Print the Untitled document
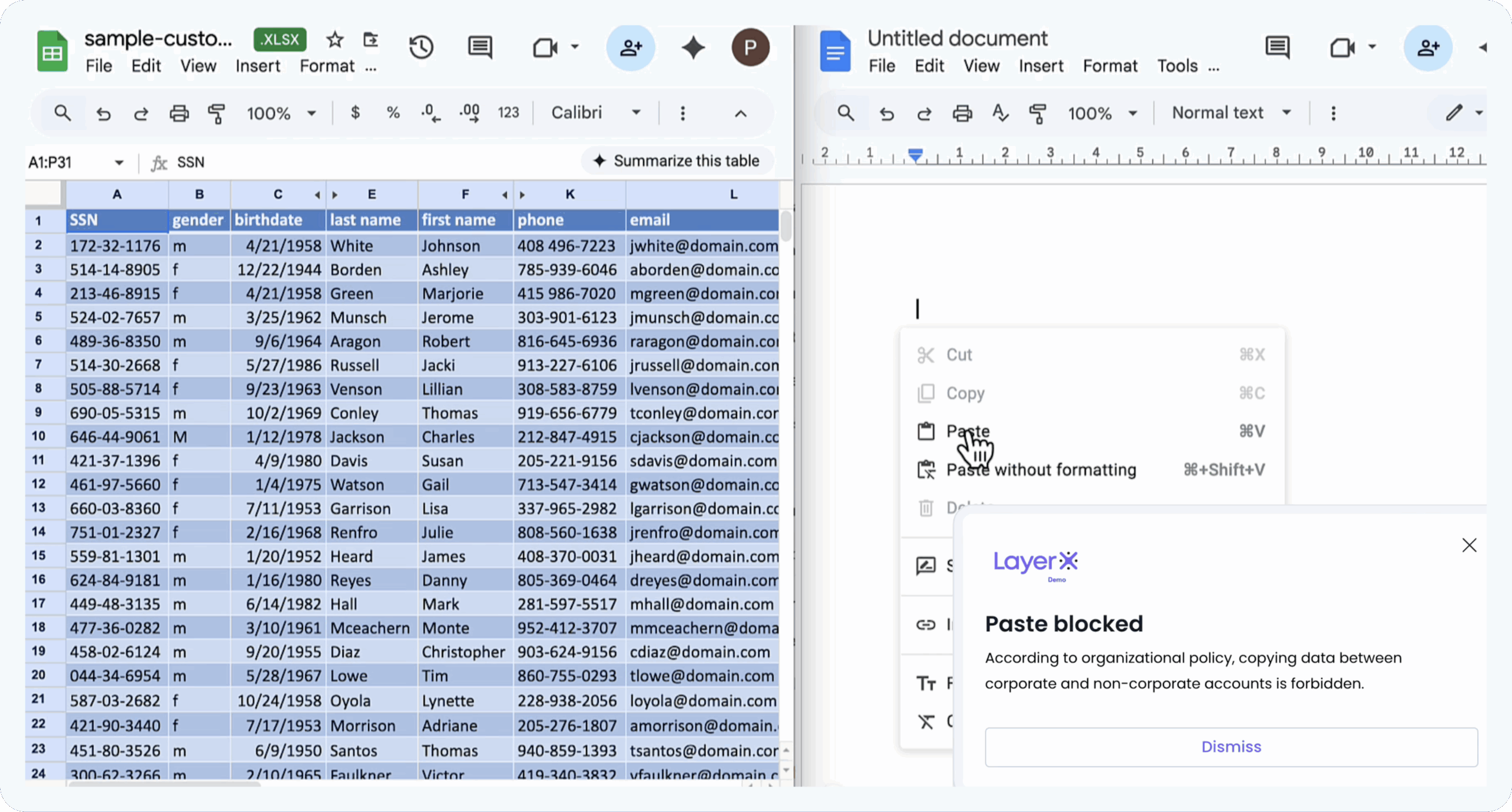 [962, 113]
